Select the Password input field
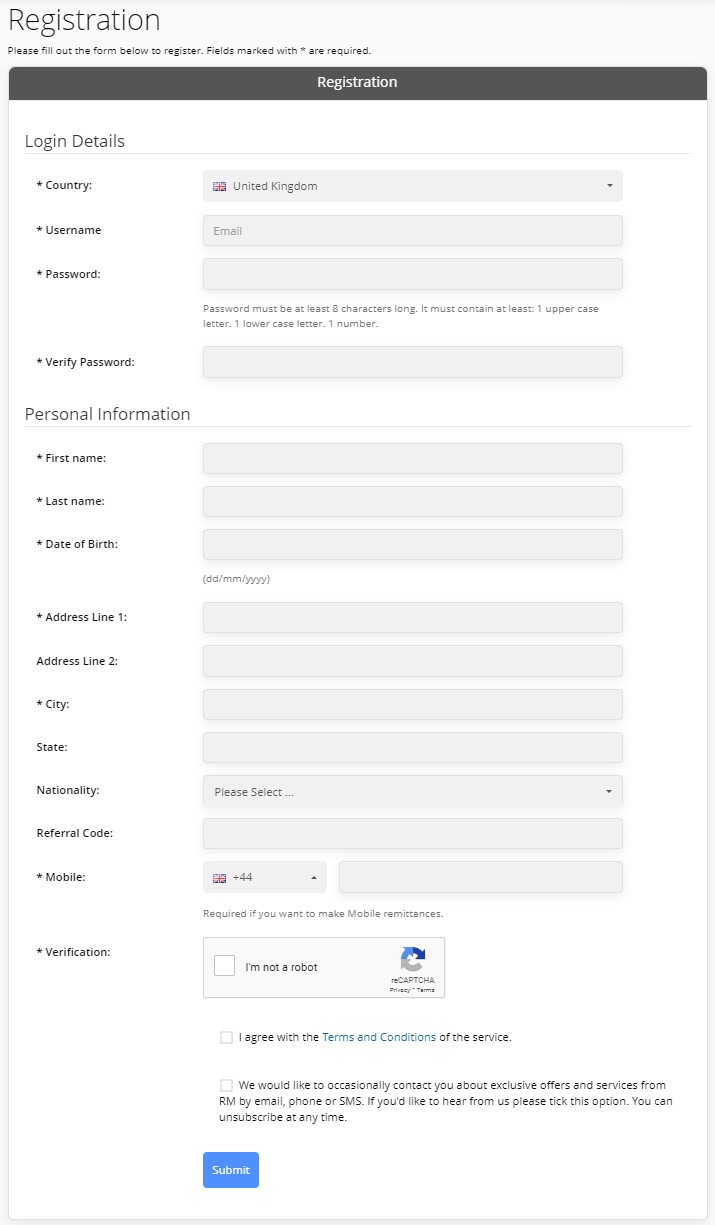 [x=413, y=274]
